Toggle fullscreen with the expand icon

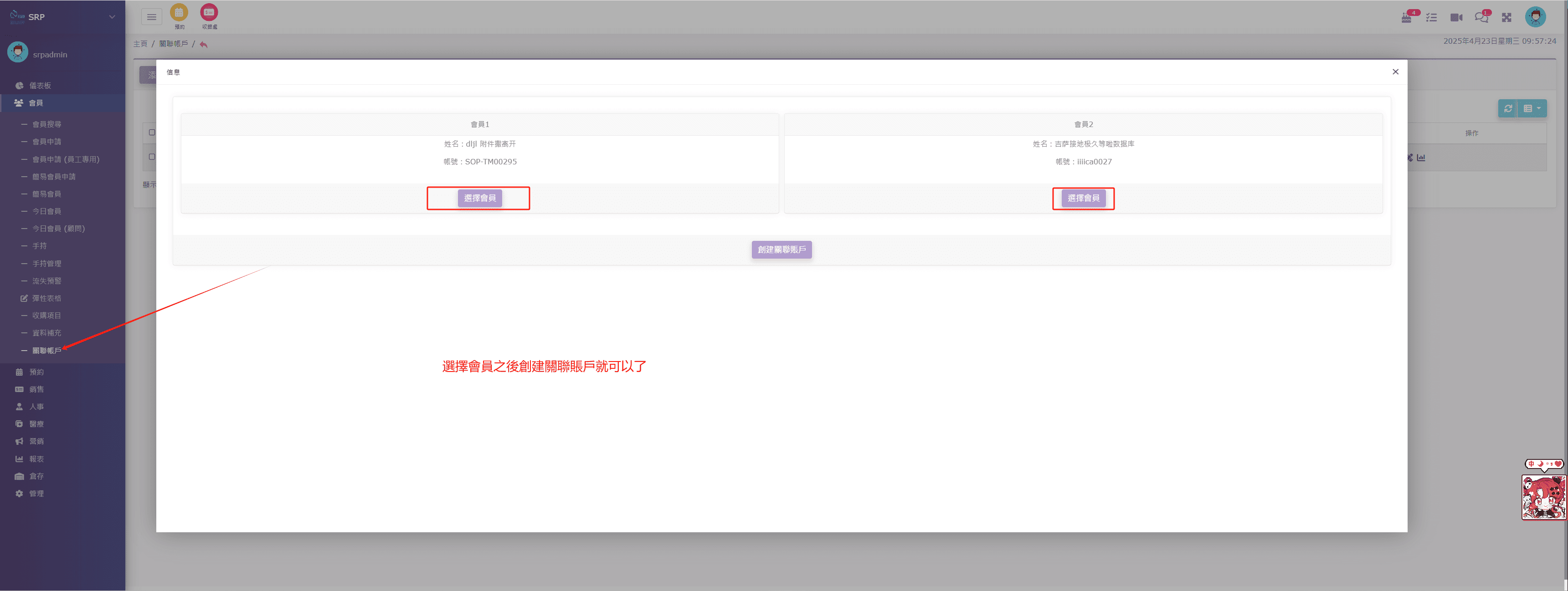point(1506,18)
